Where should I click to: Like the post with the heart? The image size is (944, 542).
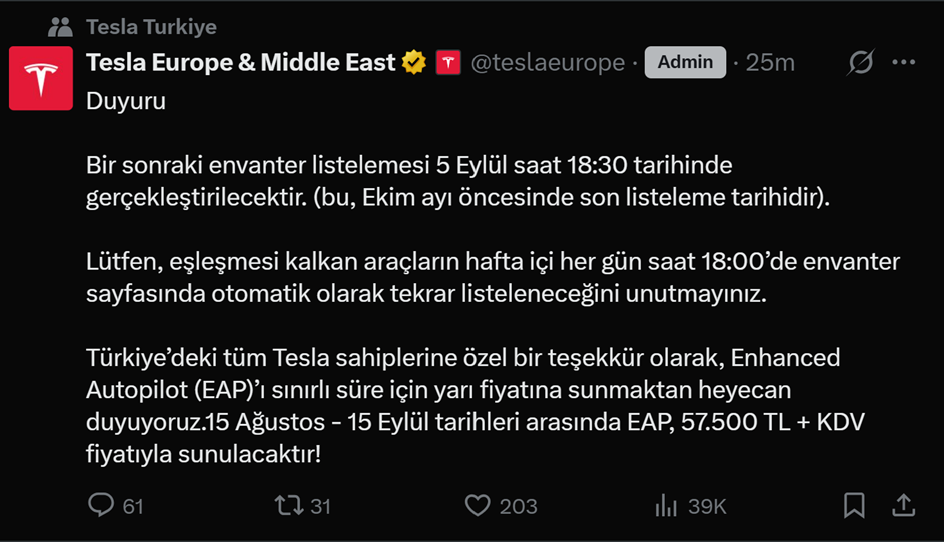480,505
